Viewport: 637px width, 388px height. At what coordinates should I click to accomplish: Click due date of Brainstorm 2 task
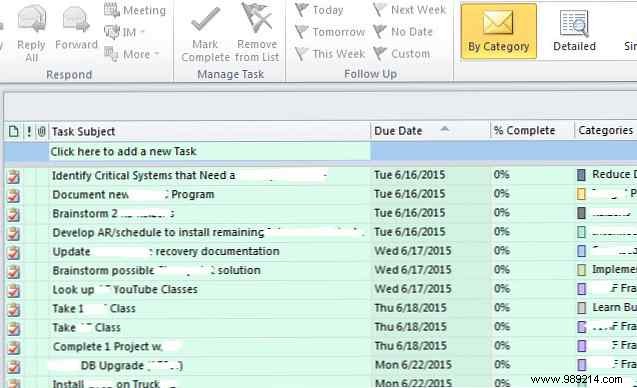coord(410,213)
